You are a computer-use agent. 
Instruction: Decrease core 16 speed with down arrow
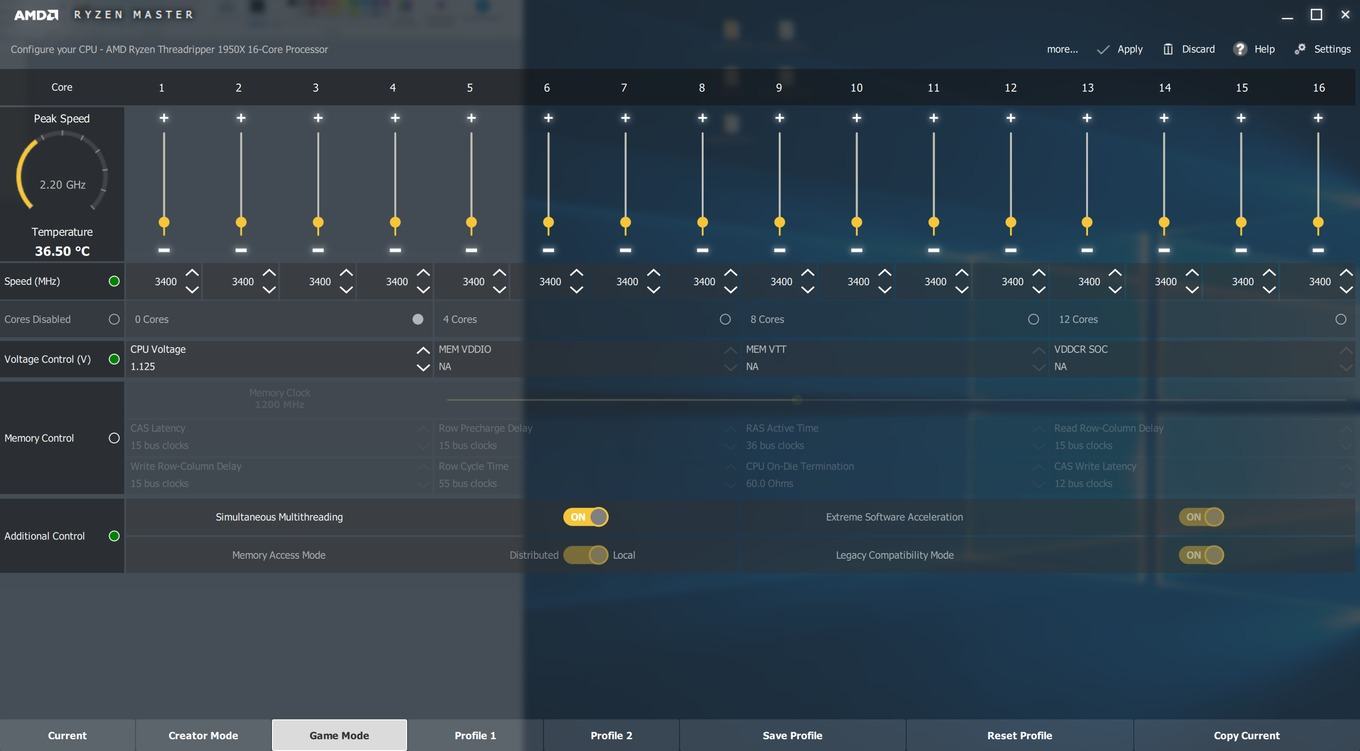pos(1346,290)
